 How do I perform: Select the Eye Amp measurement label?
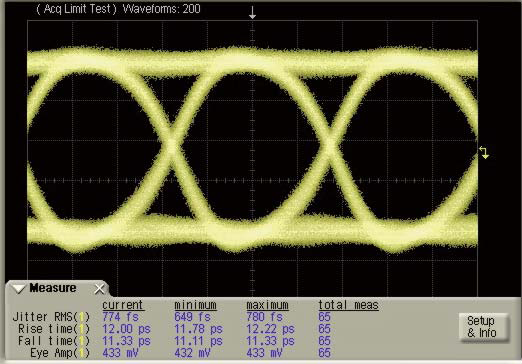(60, 353)
